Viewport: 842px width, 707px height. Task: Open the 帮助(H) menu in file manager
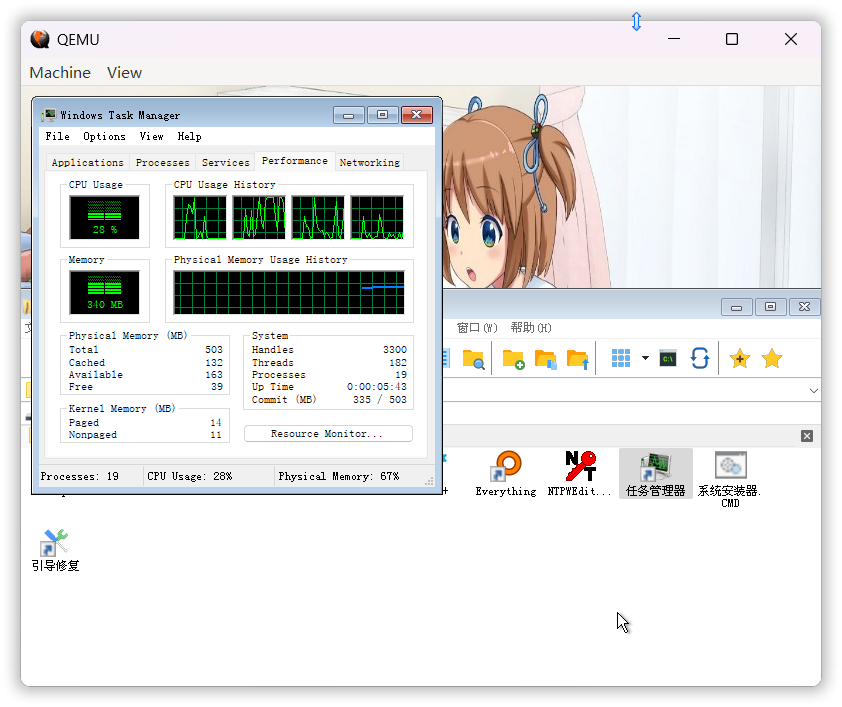point(531,327)
